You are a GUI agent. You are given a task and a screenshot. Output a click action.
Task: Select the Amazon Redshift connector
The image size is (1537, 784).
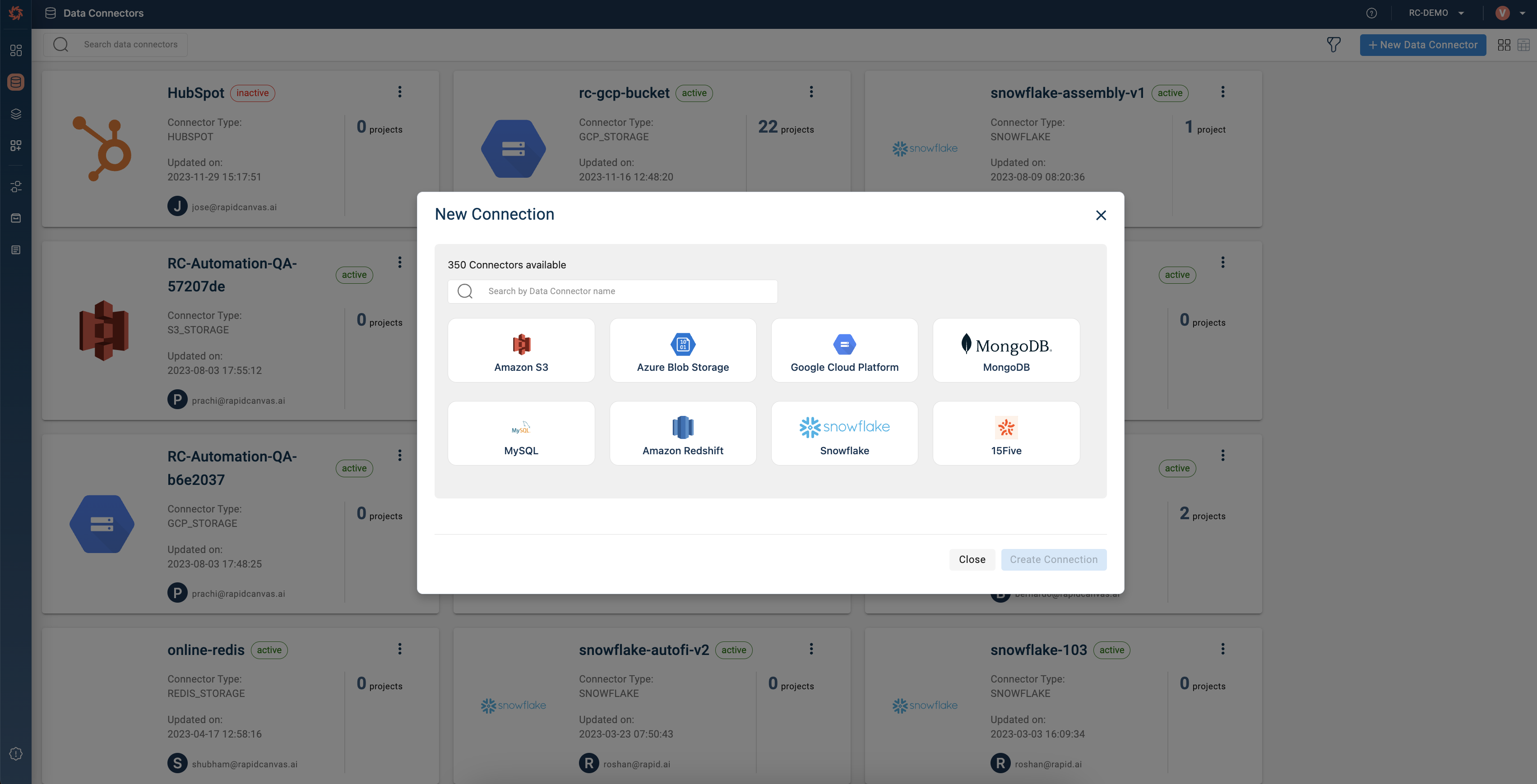(683, 433)
